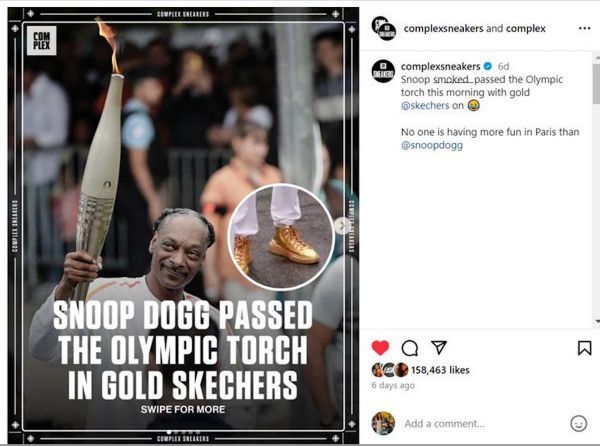Unlike the post via red heart icon
The width and height of the screenshot is (600, 446).
pyautogui.click(x=380, y=348)
